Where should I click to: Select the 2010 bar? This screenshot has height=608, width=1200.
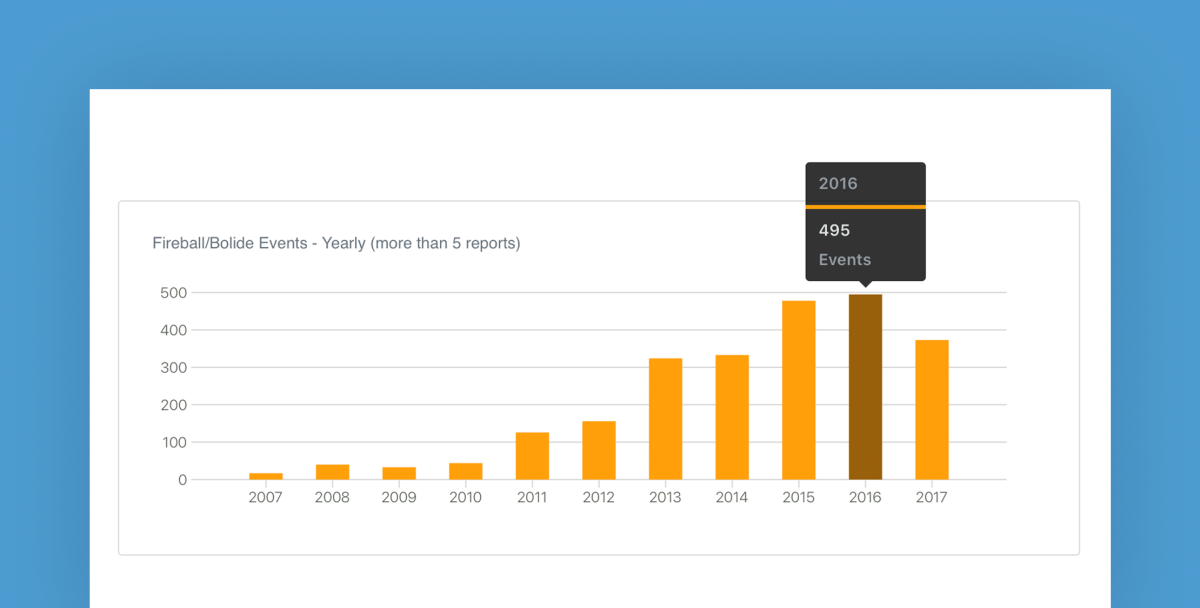pos(465,470)
